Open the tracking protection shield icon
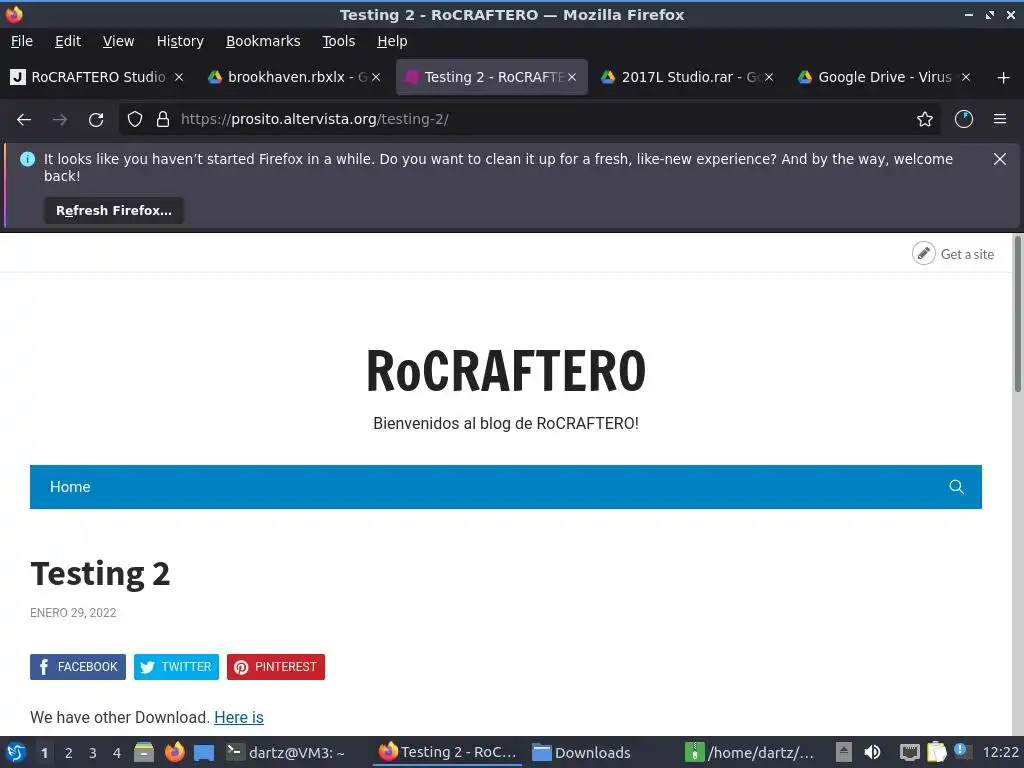The image size is (1024, 768). (x=135, y=120)
